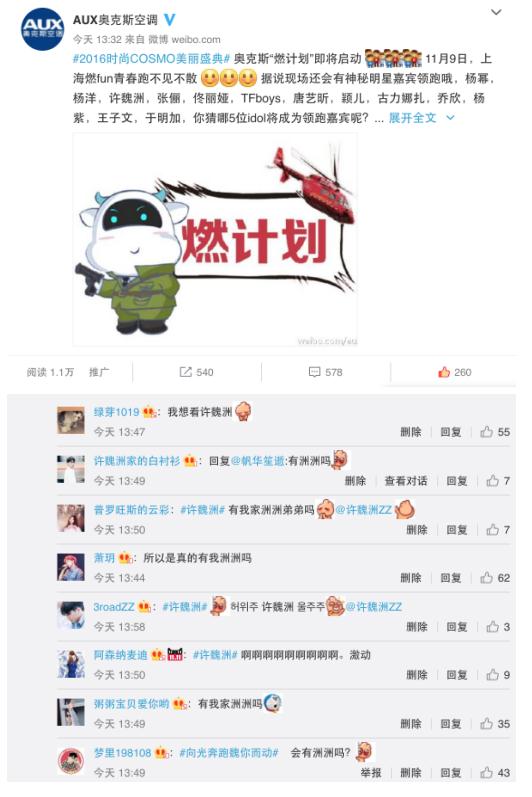Click 梦里198108's round avatar

(x=71, y=761)
